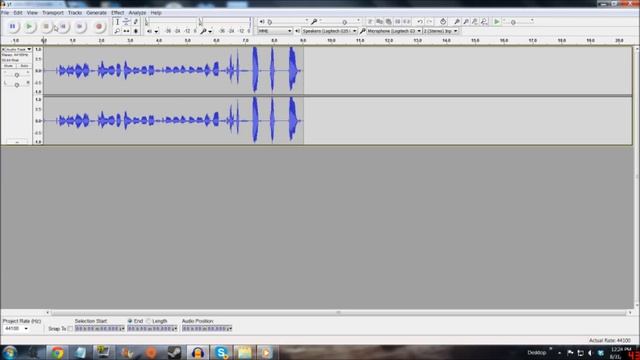This screenshot has height=360, width=640.
Task: Open the File menu
Action: (x=5, y=13)
